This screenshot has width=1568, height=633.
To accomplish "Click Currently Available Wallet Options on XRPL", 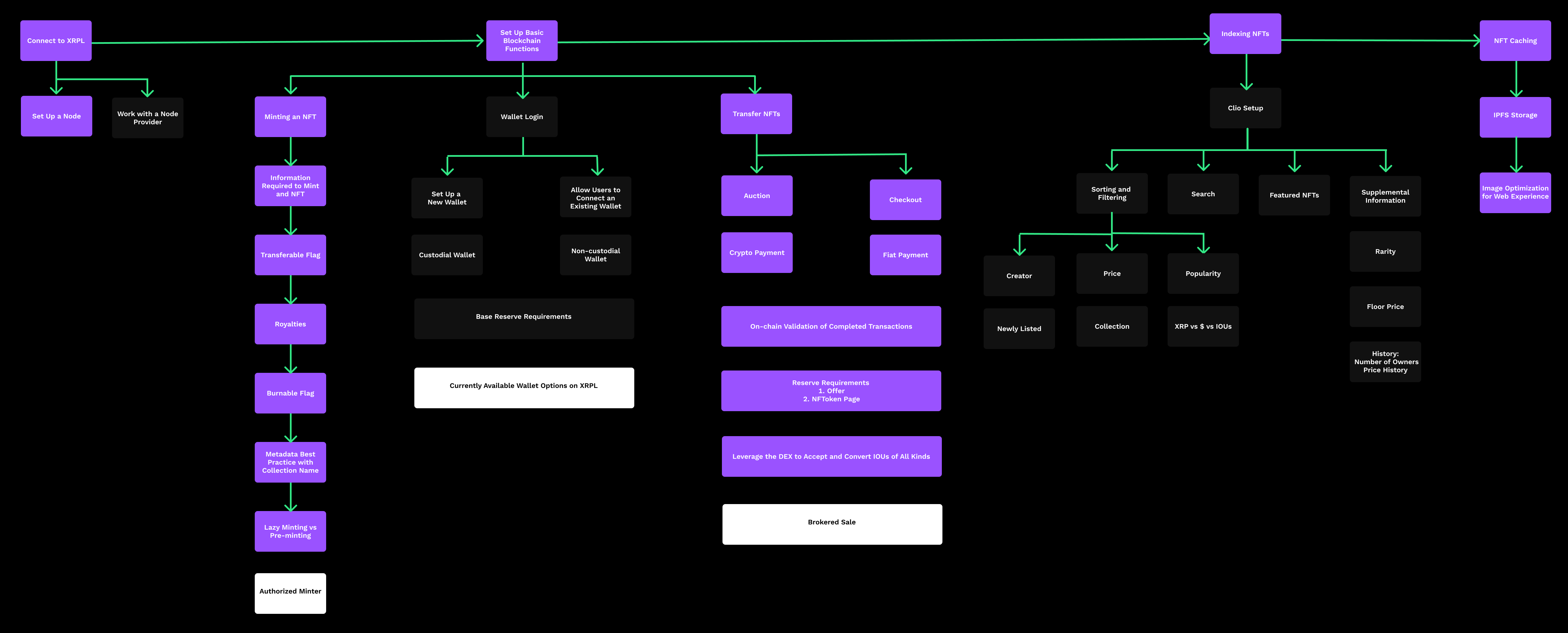I will 523,387.
